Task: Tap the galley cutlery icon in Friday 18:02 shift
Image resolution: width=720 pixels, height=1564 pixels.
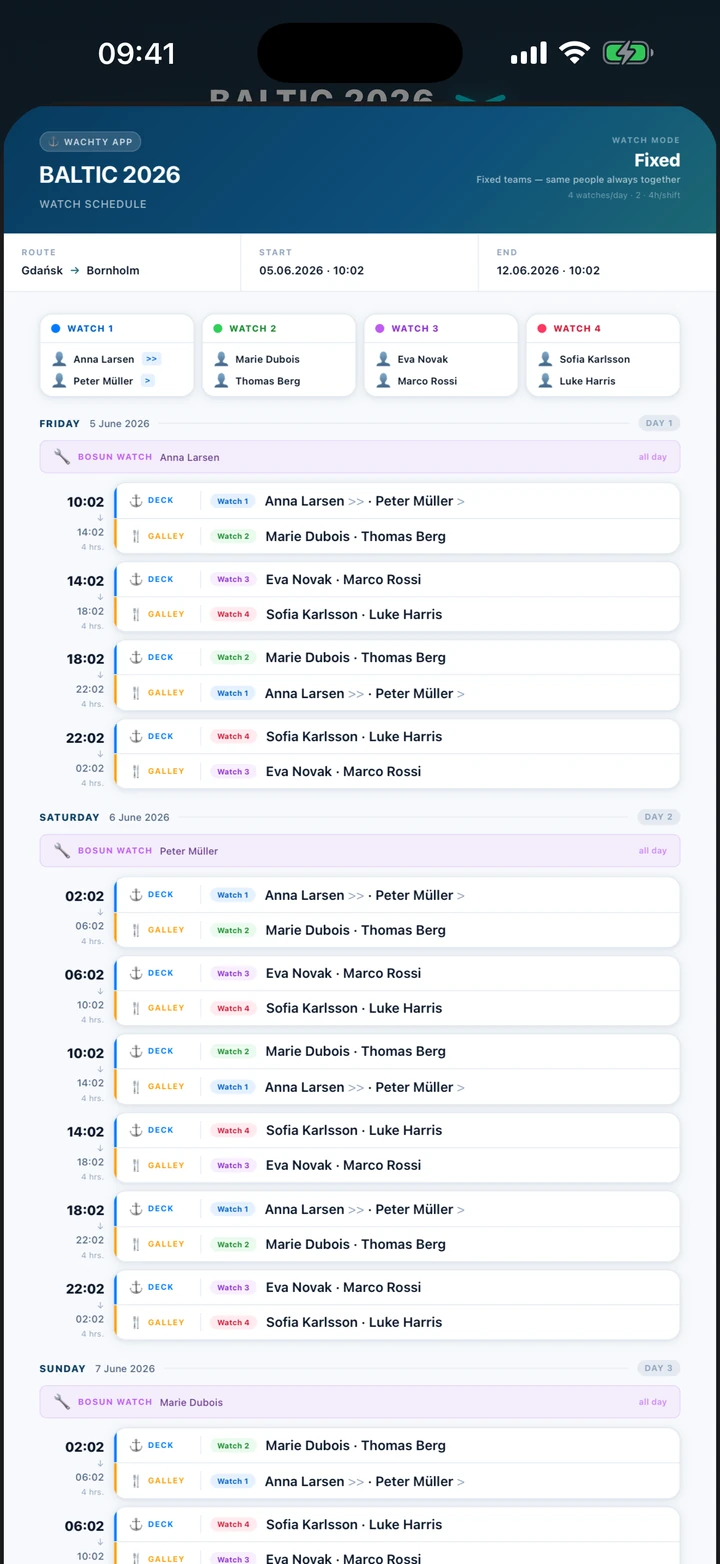Action: click(x=136, y=693)
